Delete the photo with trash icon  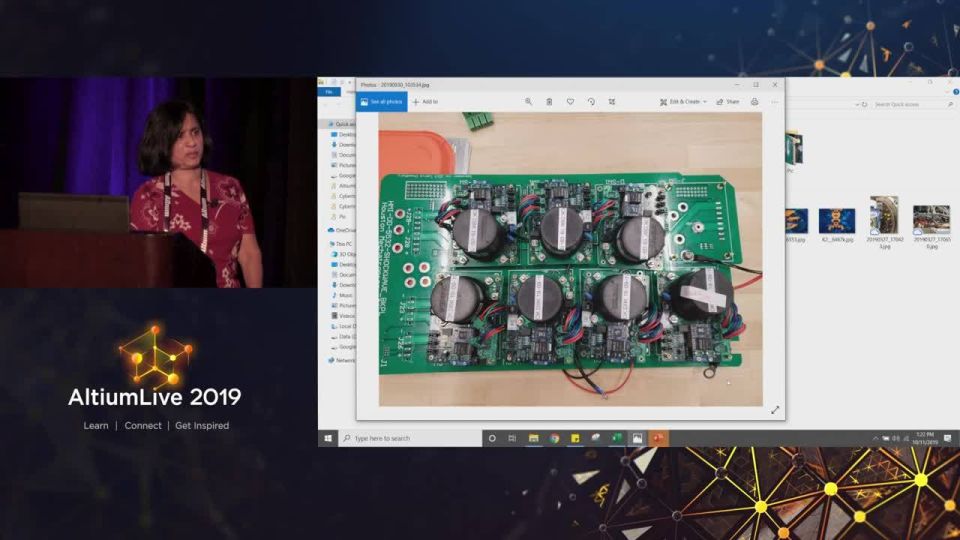point(549,102)
